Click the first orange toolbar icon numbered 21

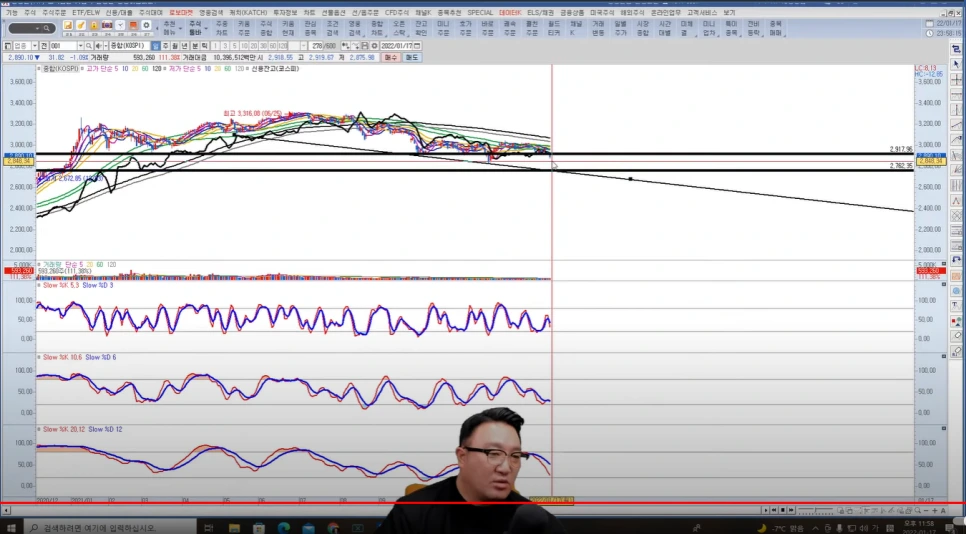(x=68, y=25)
